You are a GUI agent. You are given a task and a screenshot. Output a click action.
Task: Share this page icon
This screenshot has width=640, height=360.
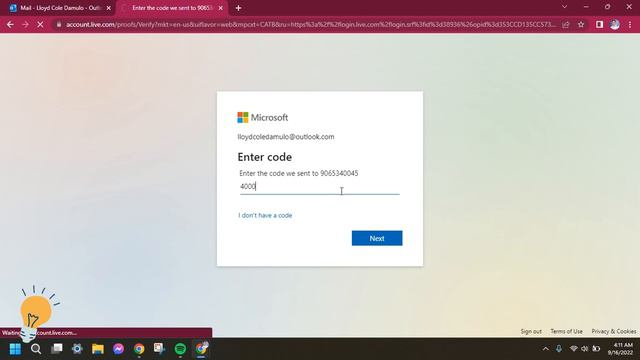[x=566, y=24]
